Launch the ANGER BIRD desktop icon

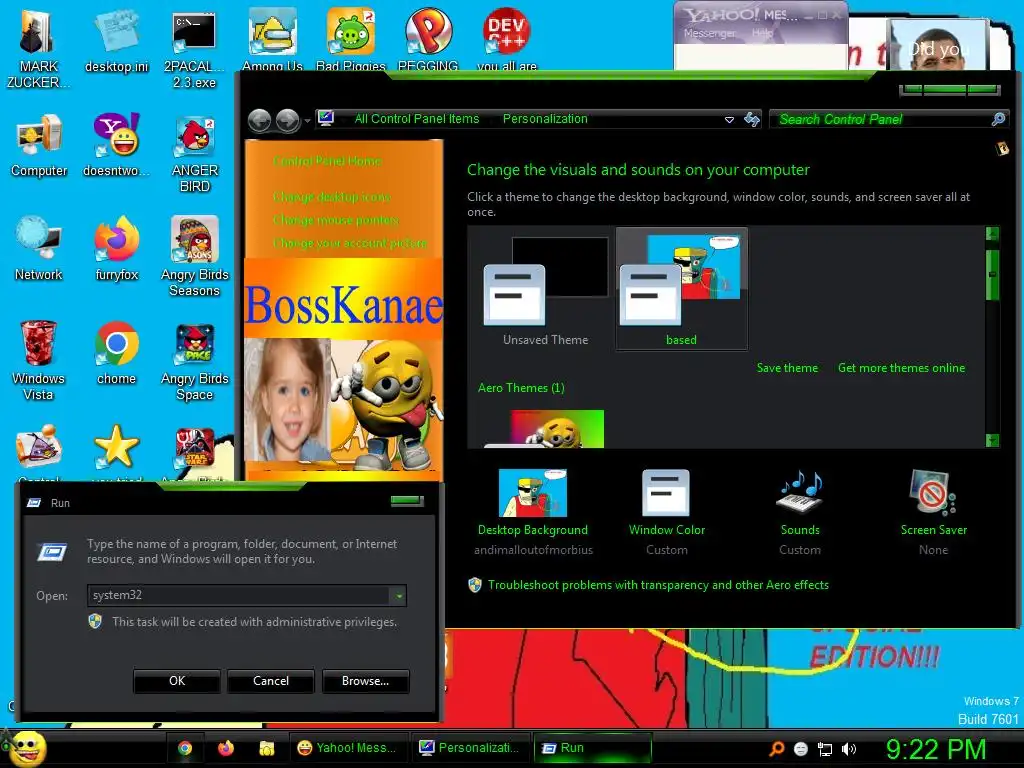[x=195, y=153]
